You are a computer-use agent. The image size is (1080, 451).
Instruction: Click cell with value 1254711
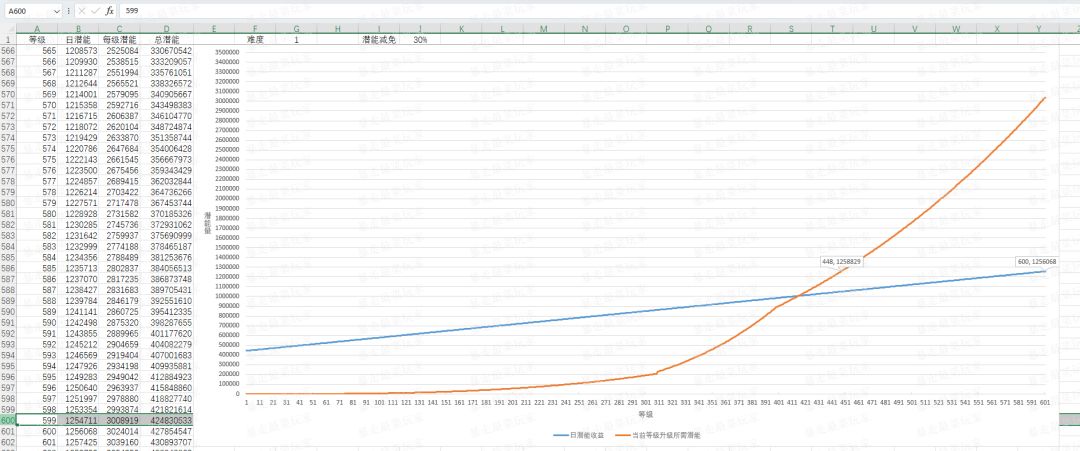pos(78,420)
